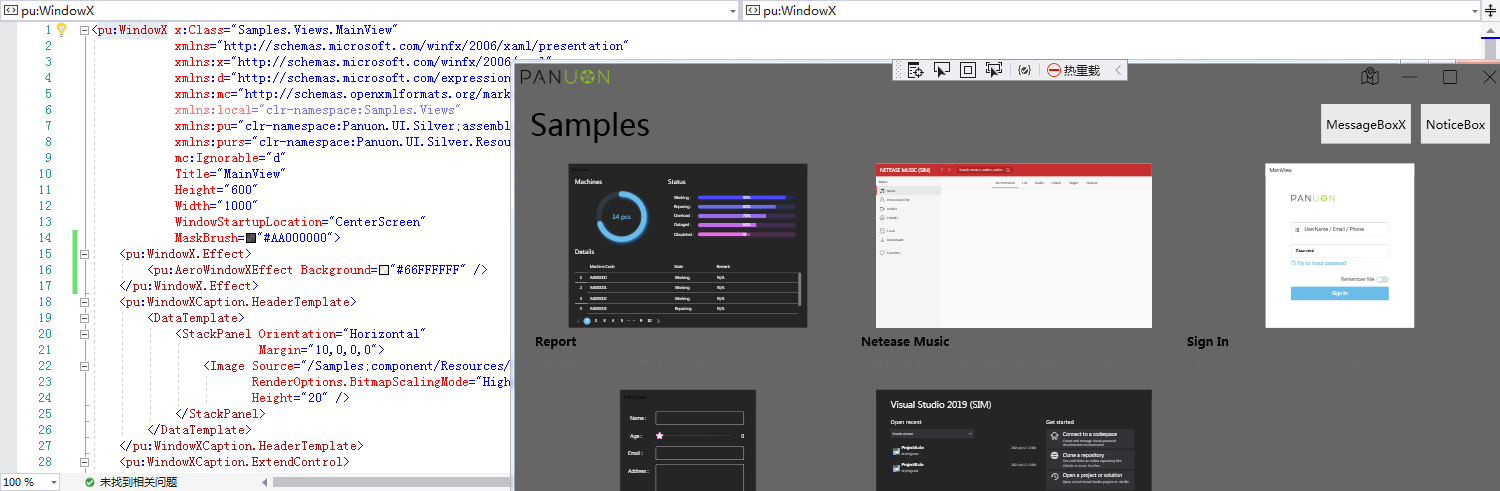The width and height of the screenshot is (1500, 491).
Task: Toggle display layout adorners button
Action: (x=967, y=70)
